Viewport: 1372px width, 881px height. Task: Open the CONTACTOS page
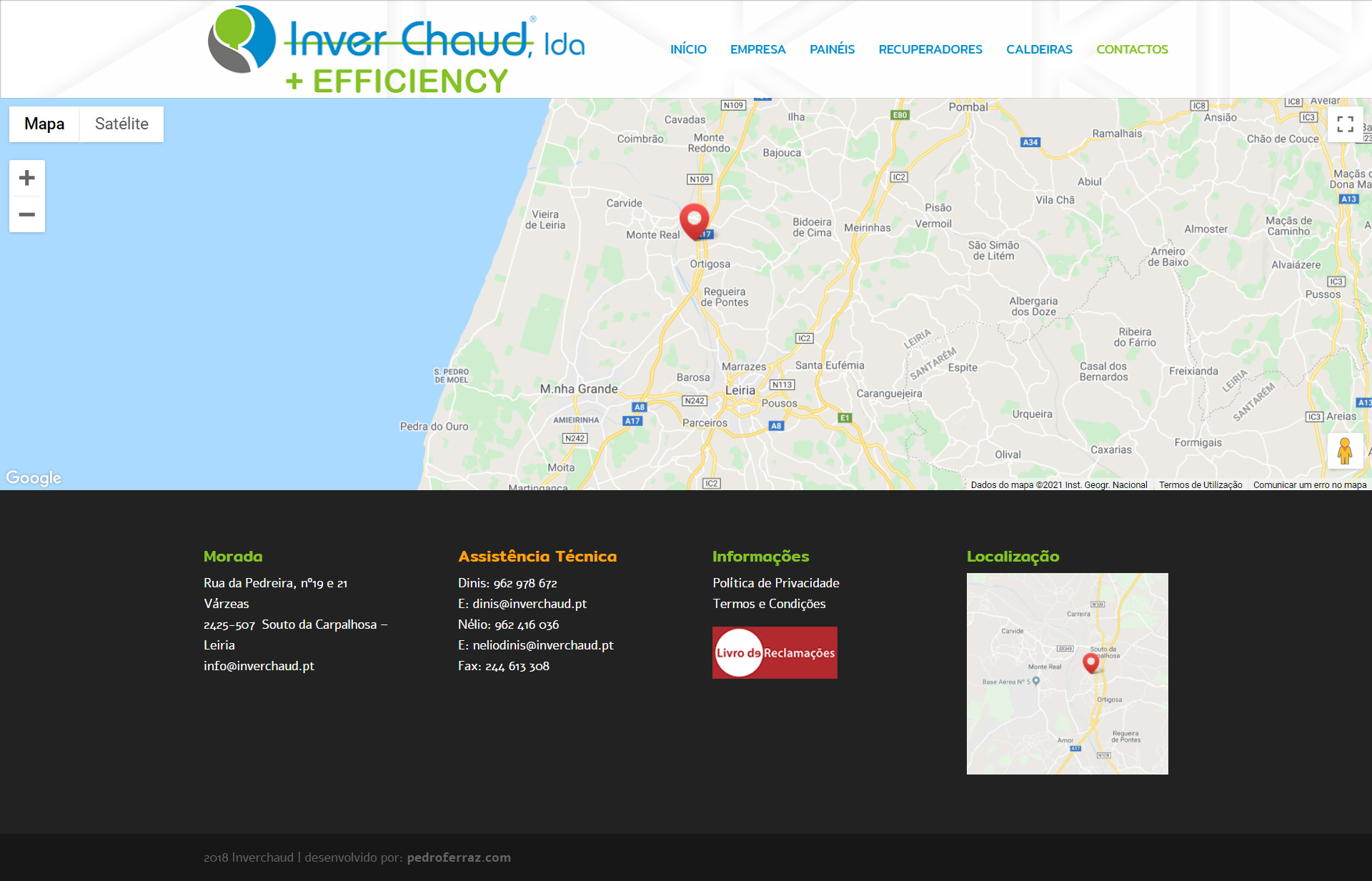pos(1132,49)
